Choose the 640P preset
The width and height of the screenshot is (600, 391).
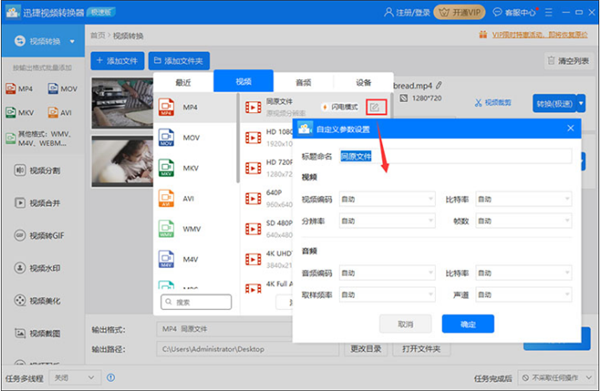click(268, 198)
